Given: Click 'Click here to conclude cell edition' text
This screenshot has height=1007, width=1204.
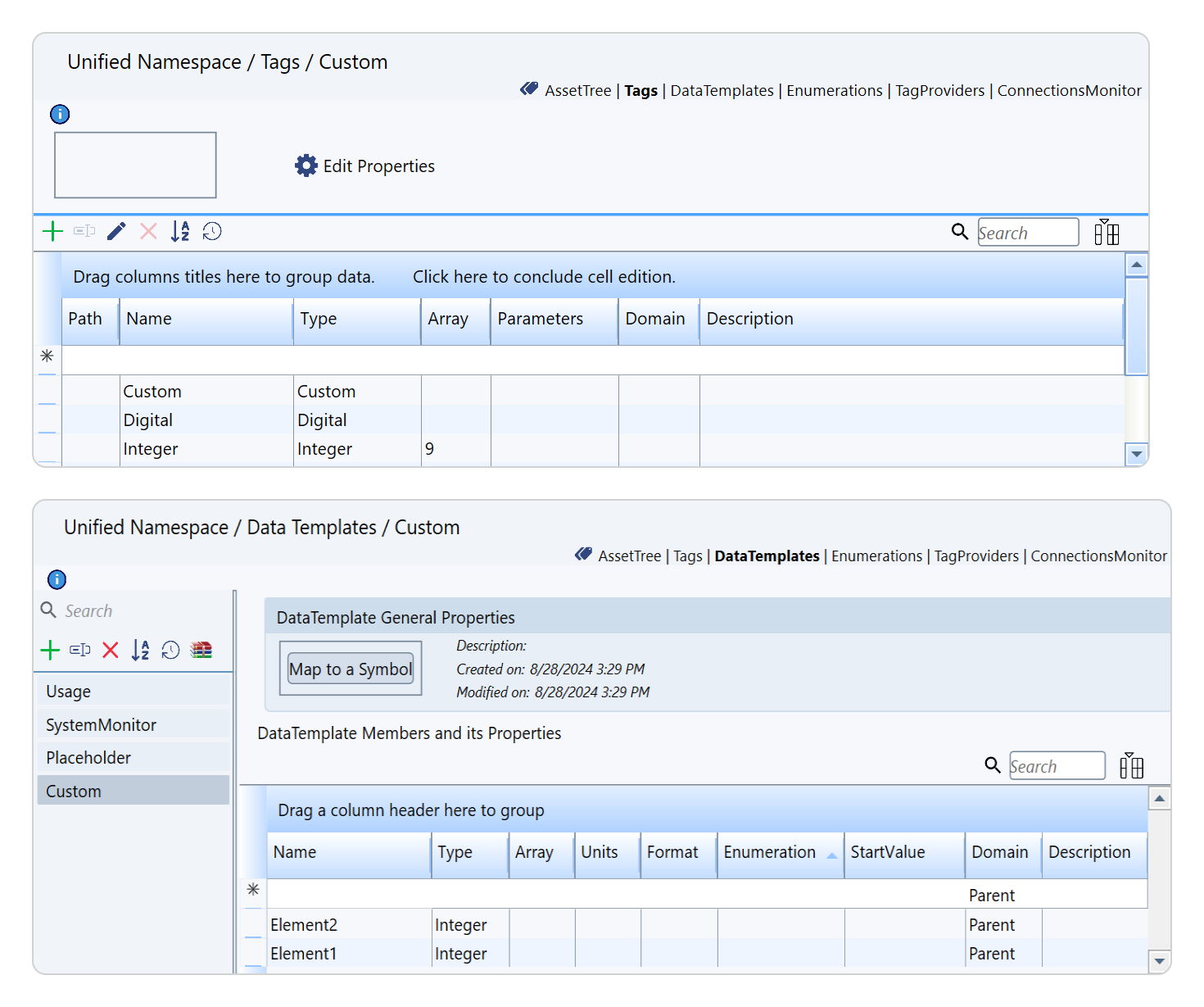Looking at the screenshot, I should pos(544,277).
